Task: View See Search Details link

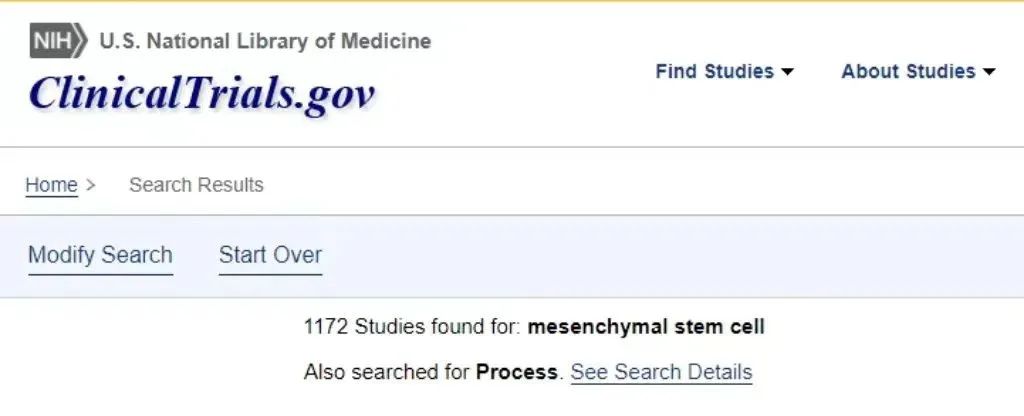Action: (662, 372)
